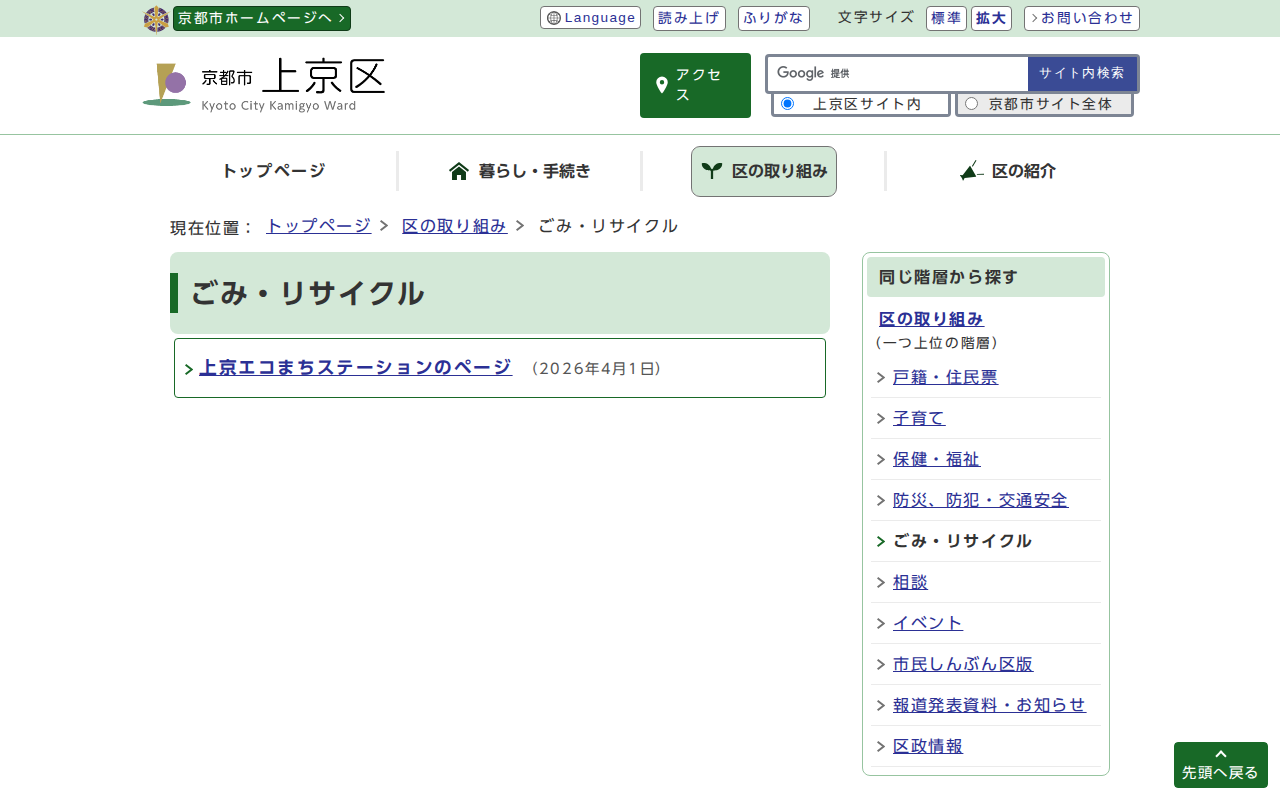1280x800 pixels.
Task: Select the 上京区サイト内 radio button
Action: tap(787, 104)
